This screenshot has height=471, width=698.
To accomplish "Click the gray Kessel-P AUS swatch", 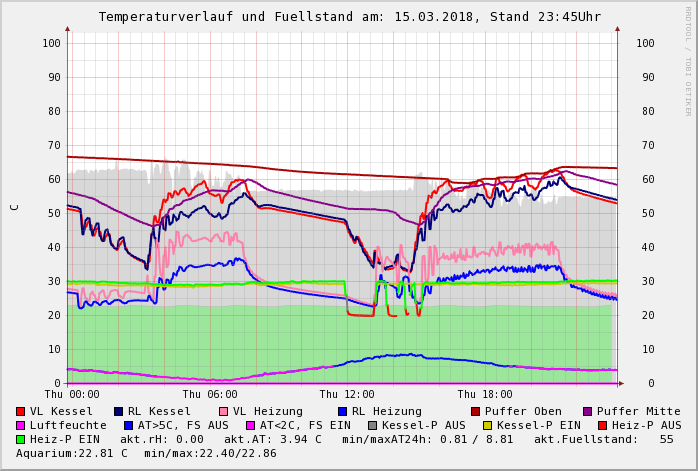I will pos(371,425).
